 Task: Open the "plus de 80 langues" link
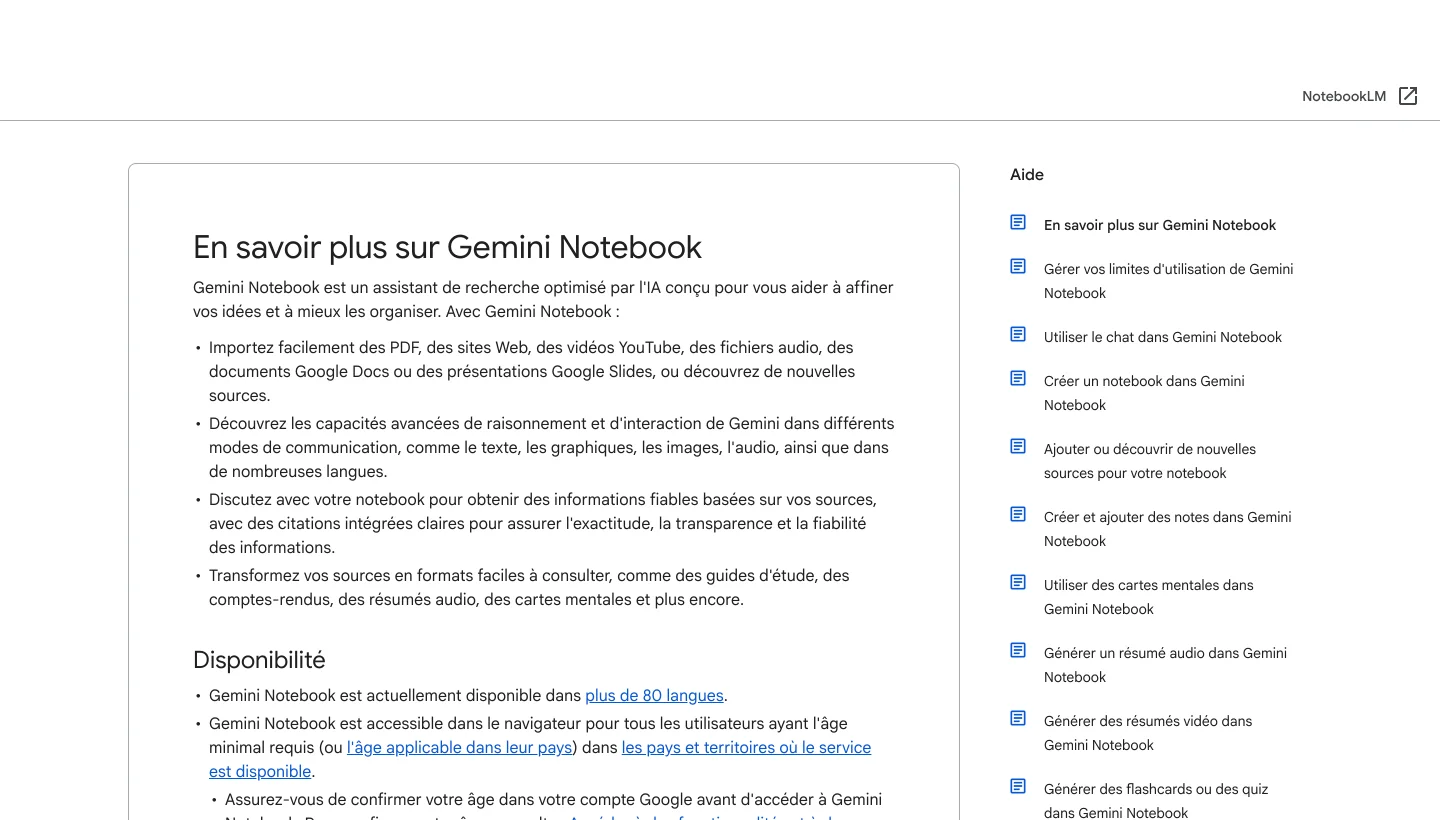click(654, 696)
